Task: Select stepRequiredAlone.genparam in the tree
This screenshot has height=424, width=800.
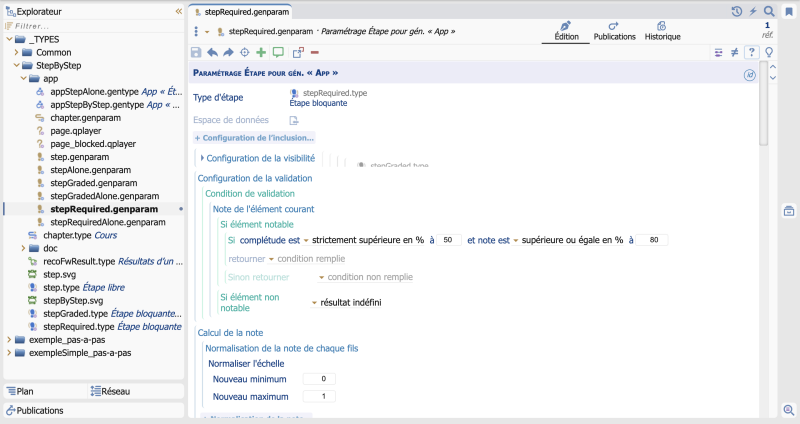Action: (x=108, y=222)
